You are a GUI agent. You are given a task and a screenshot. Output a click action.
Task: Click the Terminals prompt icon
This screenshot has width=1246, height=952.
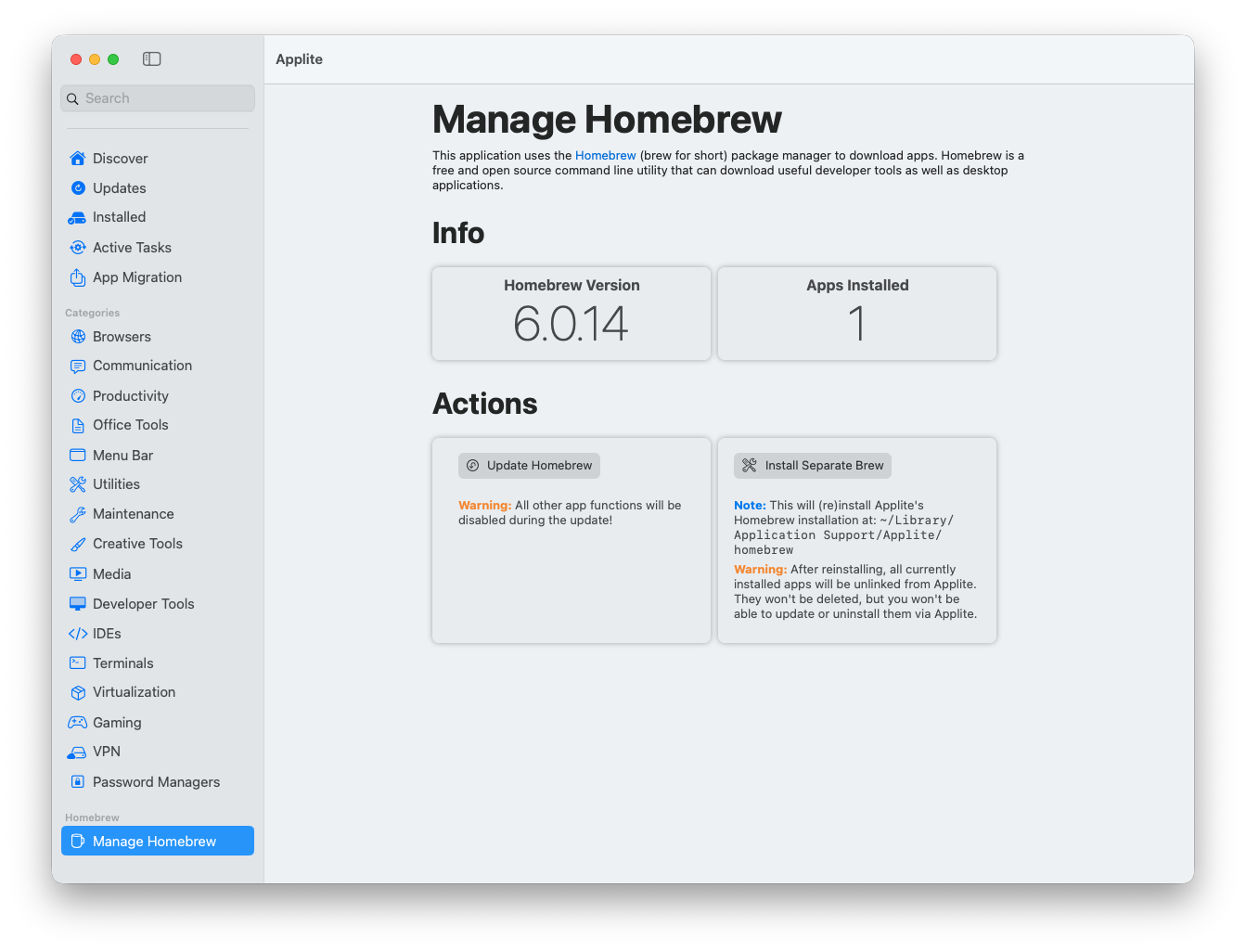78,663
